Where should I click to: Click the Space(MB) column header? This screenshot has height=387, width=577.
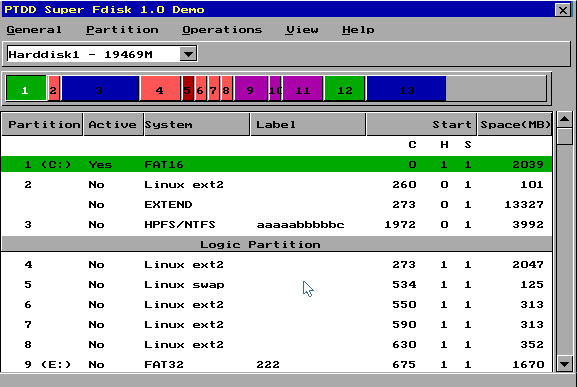(x=514, y=124)
